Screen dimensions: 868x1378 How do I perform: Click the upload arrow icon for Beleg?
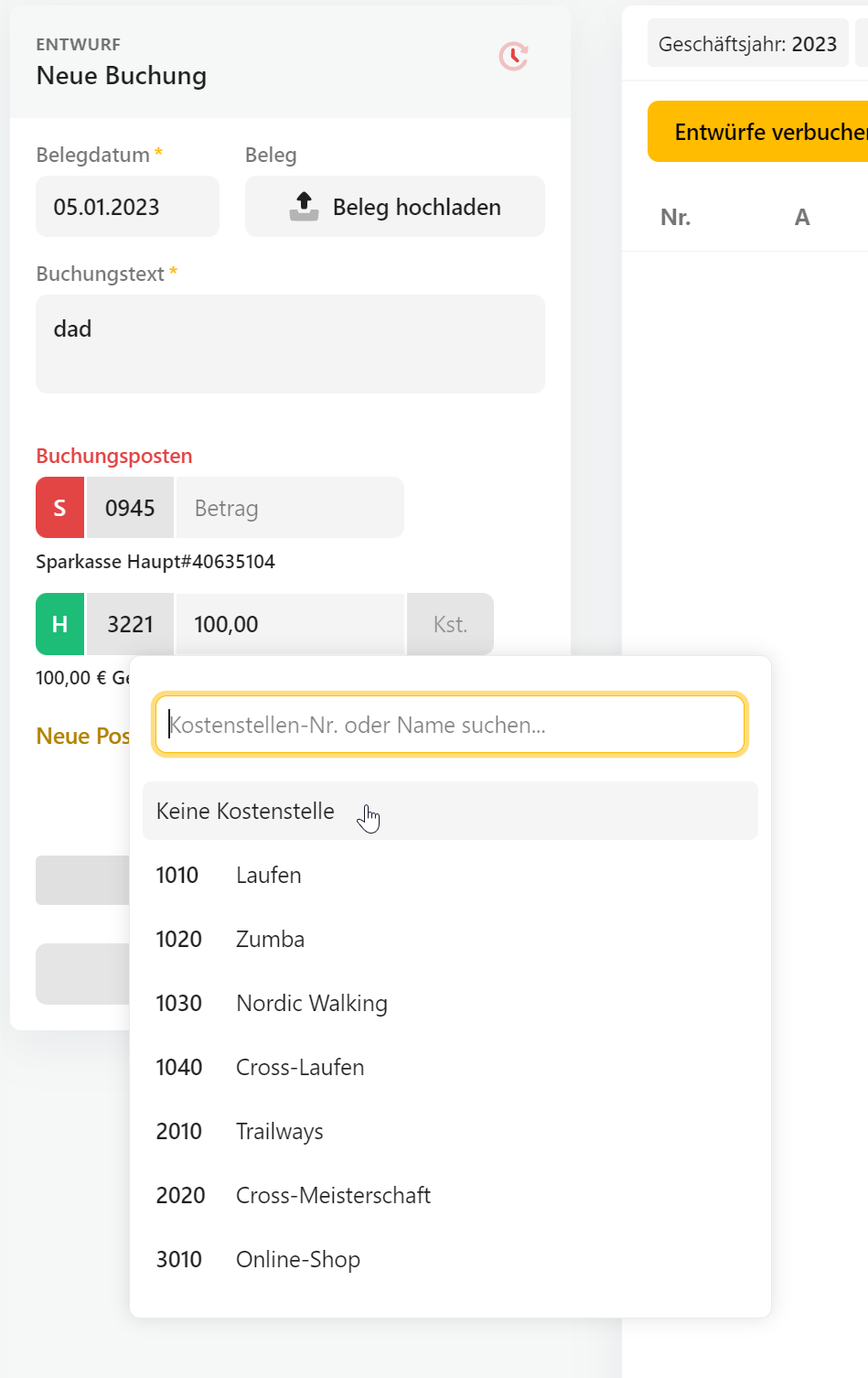304,207
